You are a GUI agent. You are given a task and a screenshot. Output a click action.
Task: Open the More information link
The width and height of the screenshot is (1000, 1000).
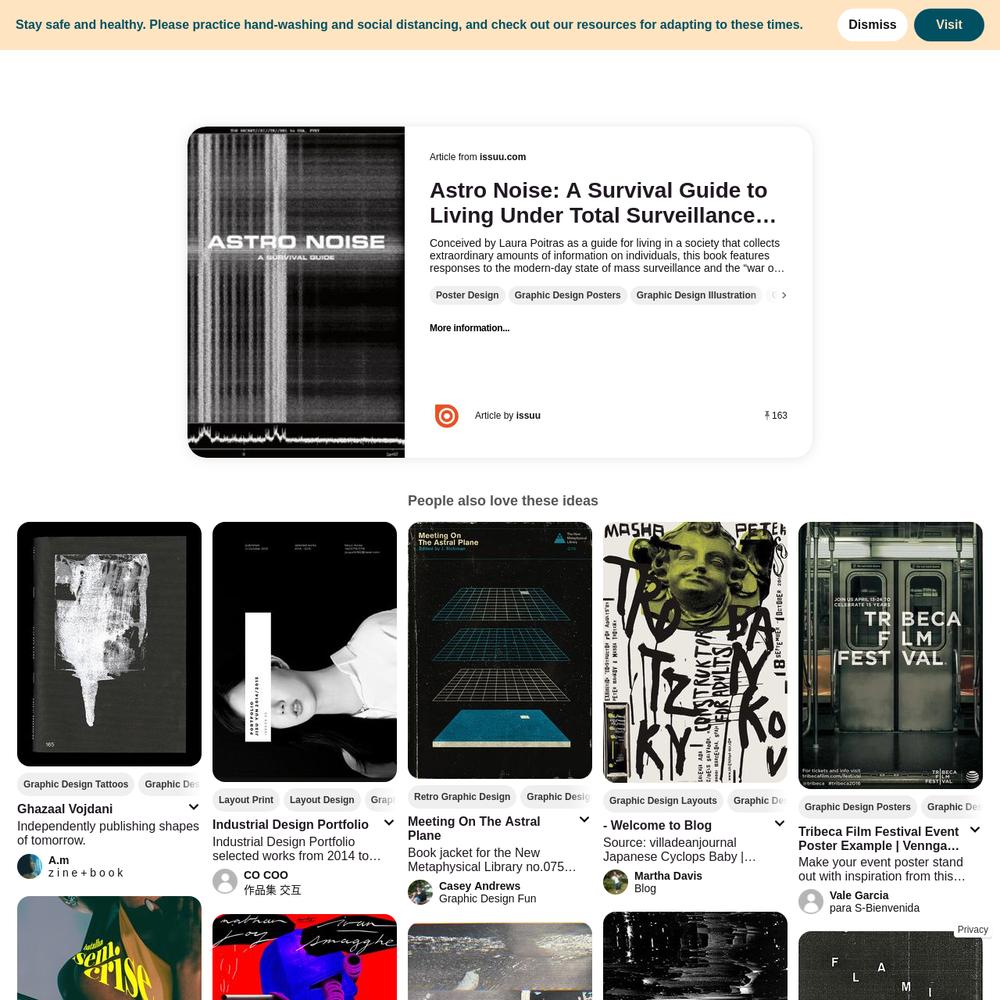point(469,328)
